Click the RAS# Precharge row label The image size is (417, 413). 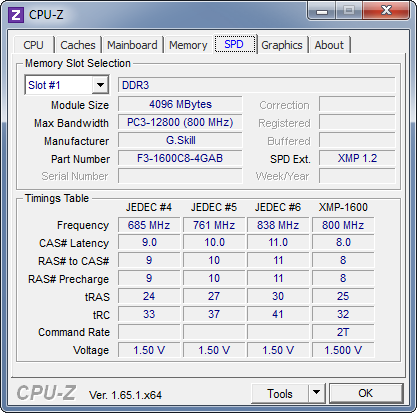68,279
